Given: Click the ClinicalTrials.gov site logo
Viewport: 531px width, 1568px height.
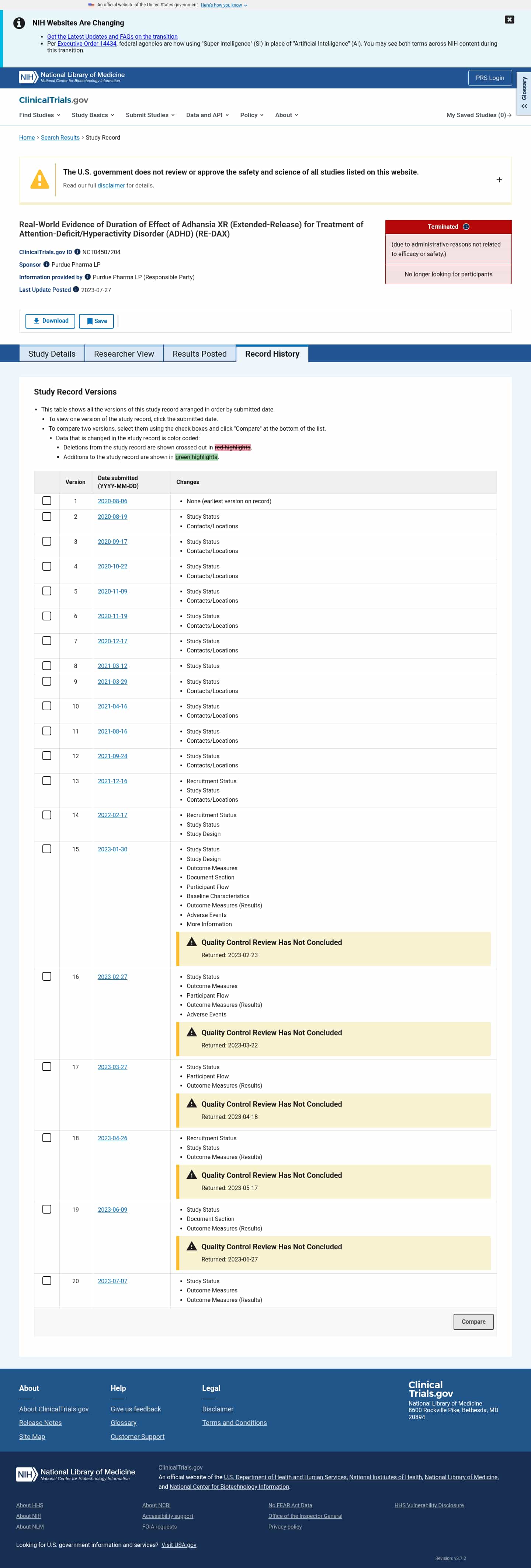Looking at the screenshot, I should tap(53, 100).
